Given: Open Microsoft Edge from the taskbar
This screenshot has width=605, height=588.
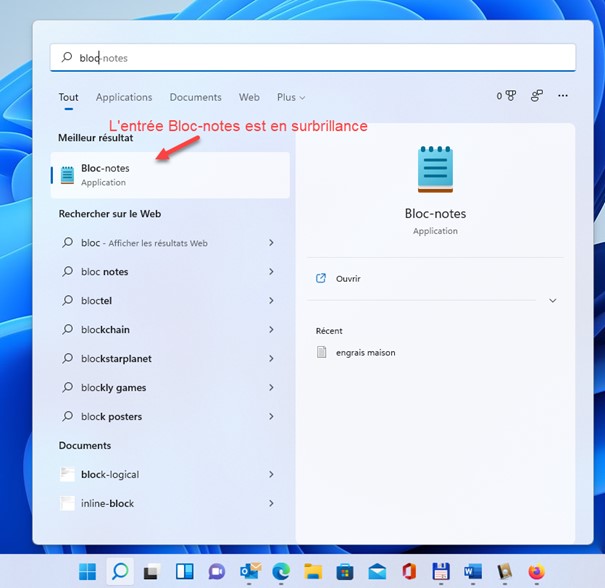Looking at the screenshot, I should click(x=280, y=572).
